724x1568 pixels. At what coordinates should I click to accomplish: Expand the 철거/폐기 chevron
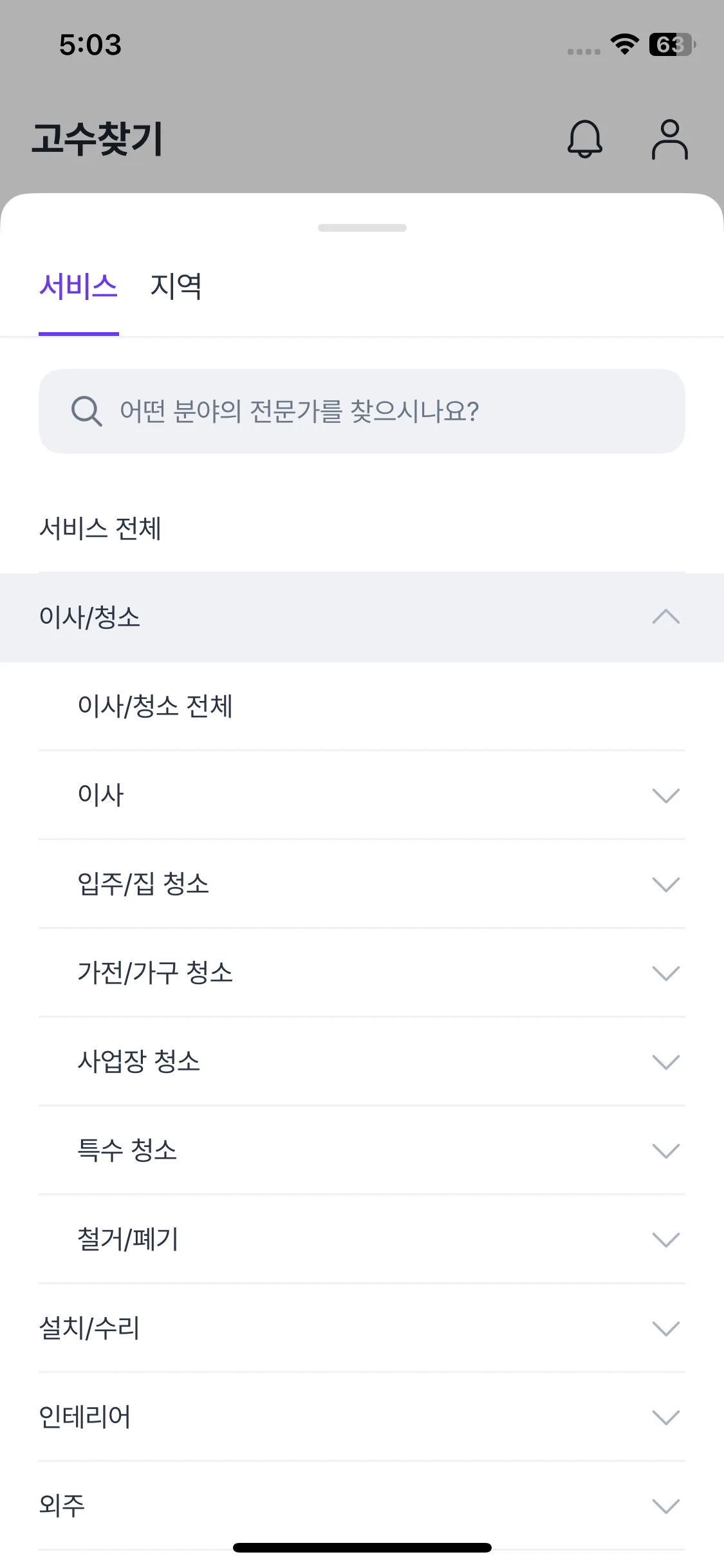pyautogui.click(x=665, y=1240)
